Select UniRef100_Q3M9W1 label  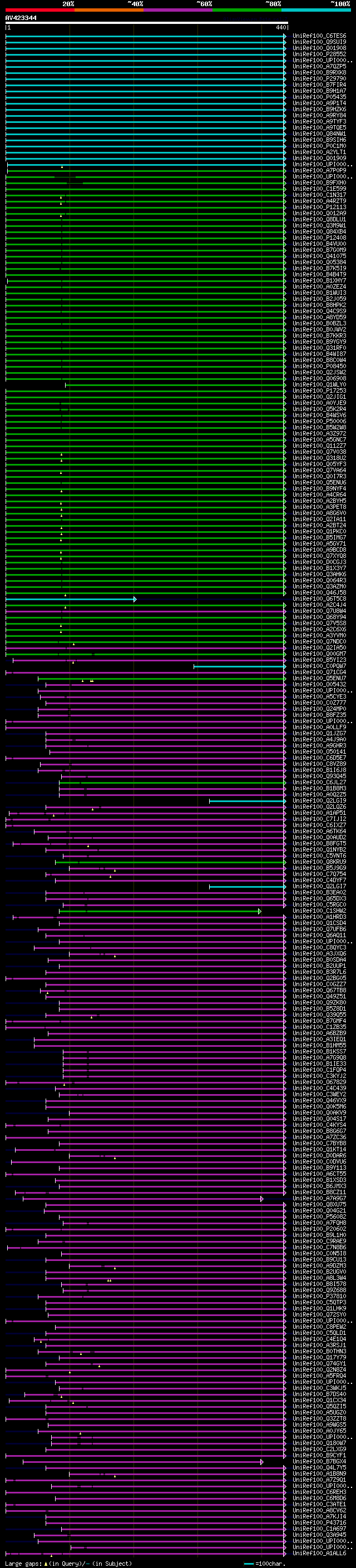(x=319, y=225)
